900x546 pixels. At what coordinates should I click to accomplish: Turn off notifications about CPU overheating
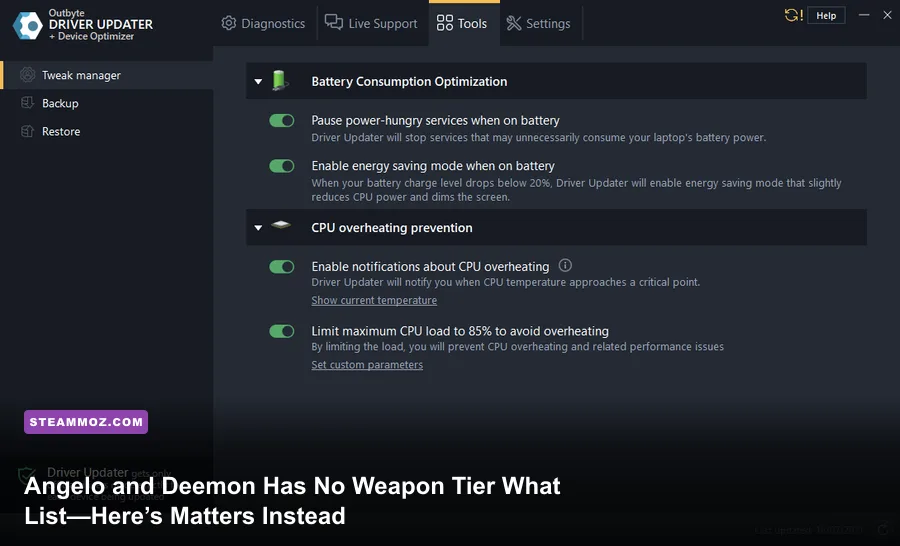(282, 267)
